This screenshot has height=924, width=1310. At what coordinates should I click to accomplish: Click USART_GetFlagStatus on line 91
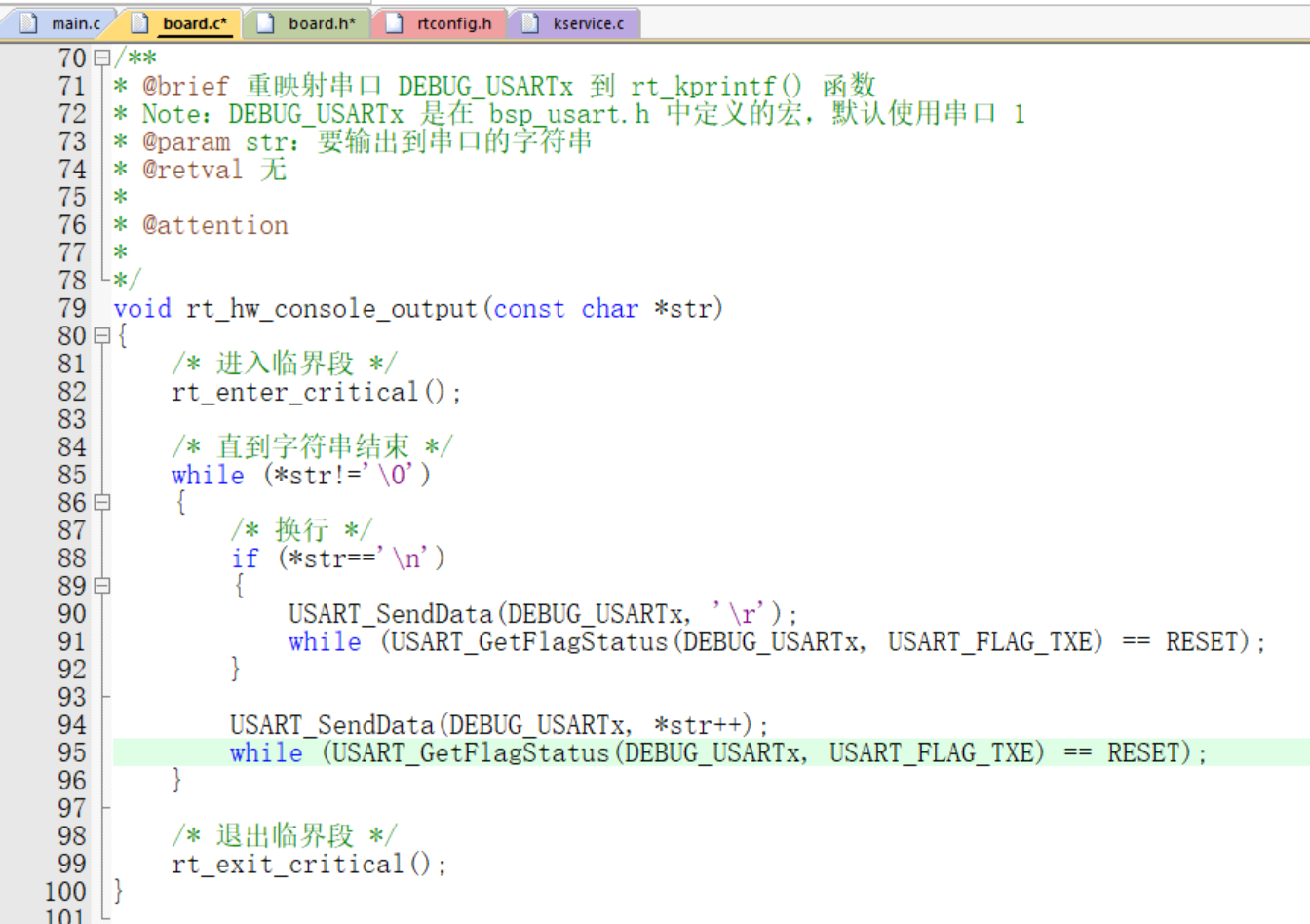(529, 641)
